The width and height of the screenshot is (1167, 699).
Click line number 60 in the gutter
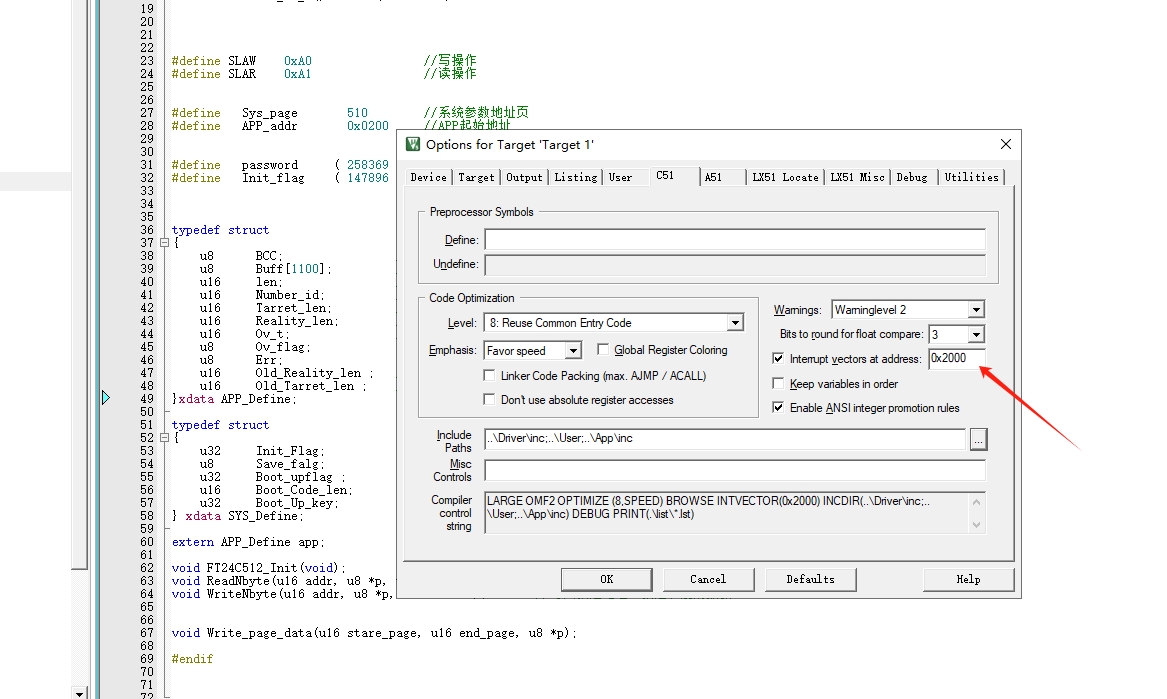pos(147,542)
